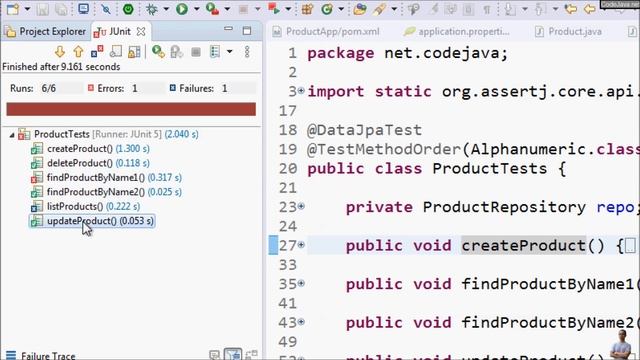Image resolution: width=640 pixels, height=360 pixels.
Task: Close the JUnit view tab
Action: point(141,31)
